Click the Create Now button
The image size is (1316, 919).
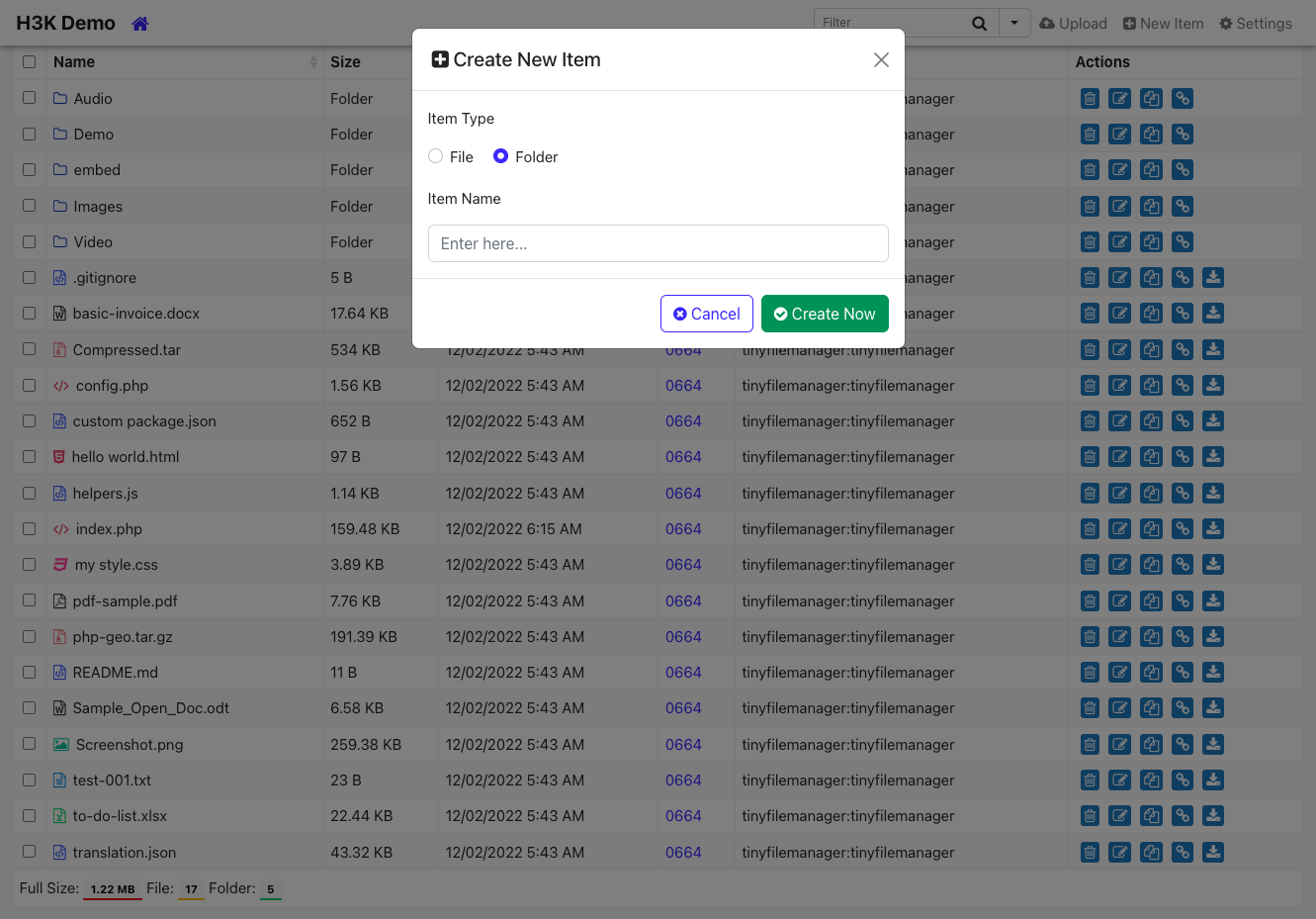point(825,314)
